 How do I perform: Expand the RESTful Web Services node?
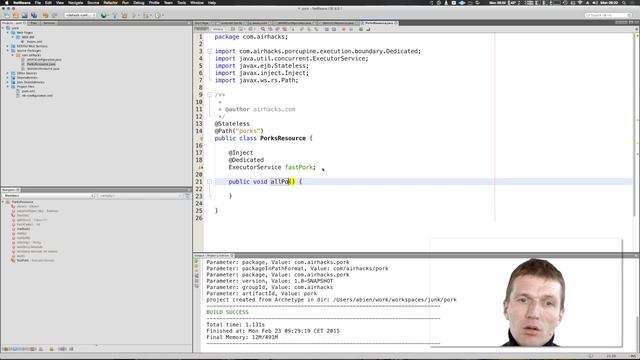tap(8, 46)
